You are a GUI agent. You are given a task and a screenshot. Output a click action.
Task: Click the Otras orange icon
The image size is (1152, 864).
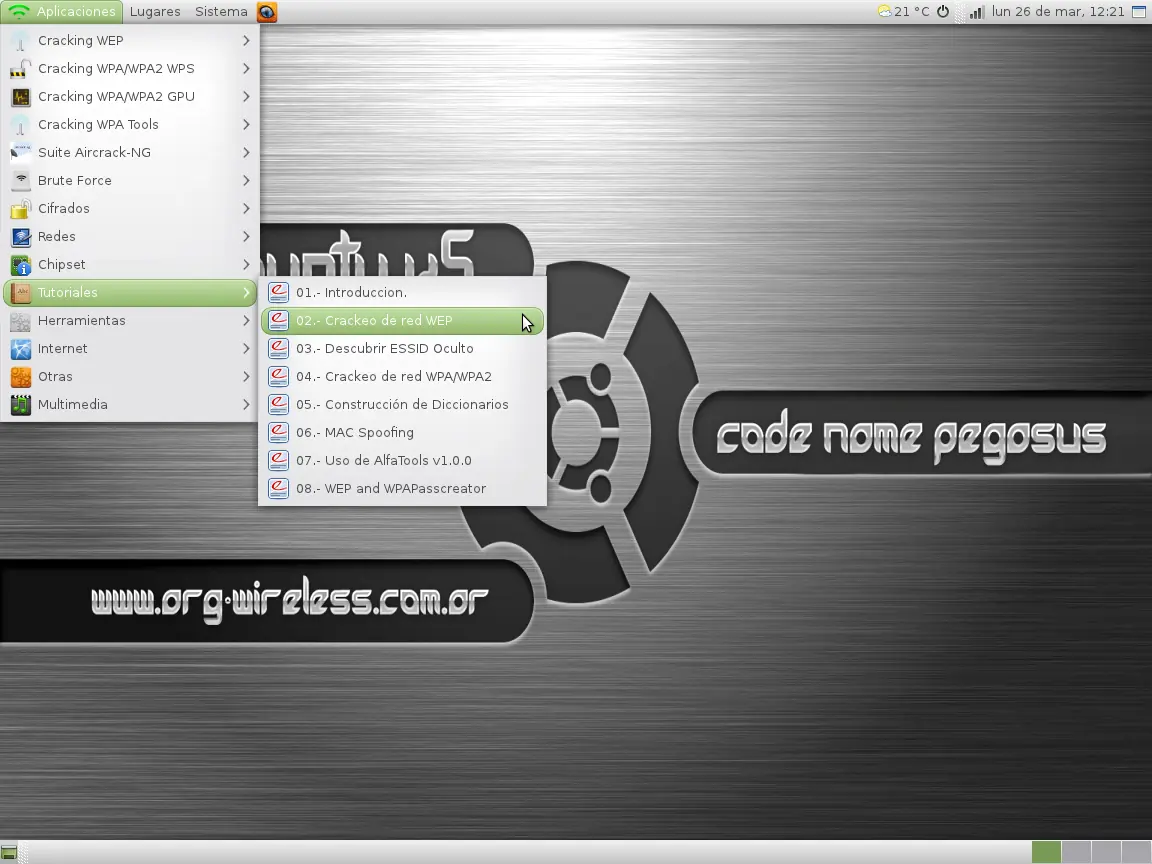21,376
